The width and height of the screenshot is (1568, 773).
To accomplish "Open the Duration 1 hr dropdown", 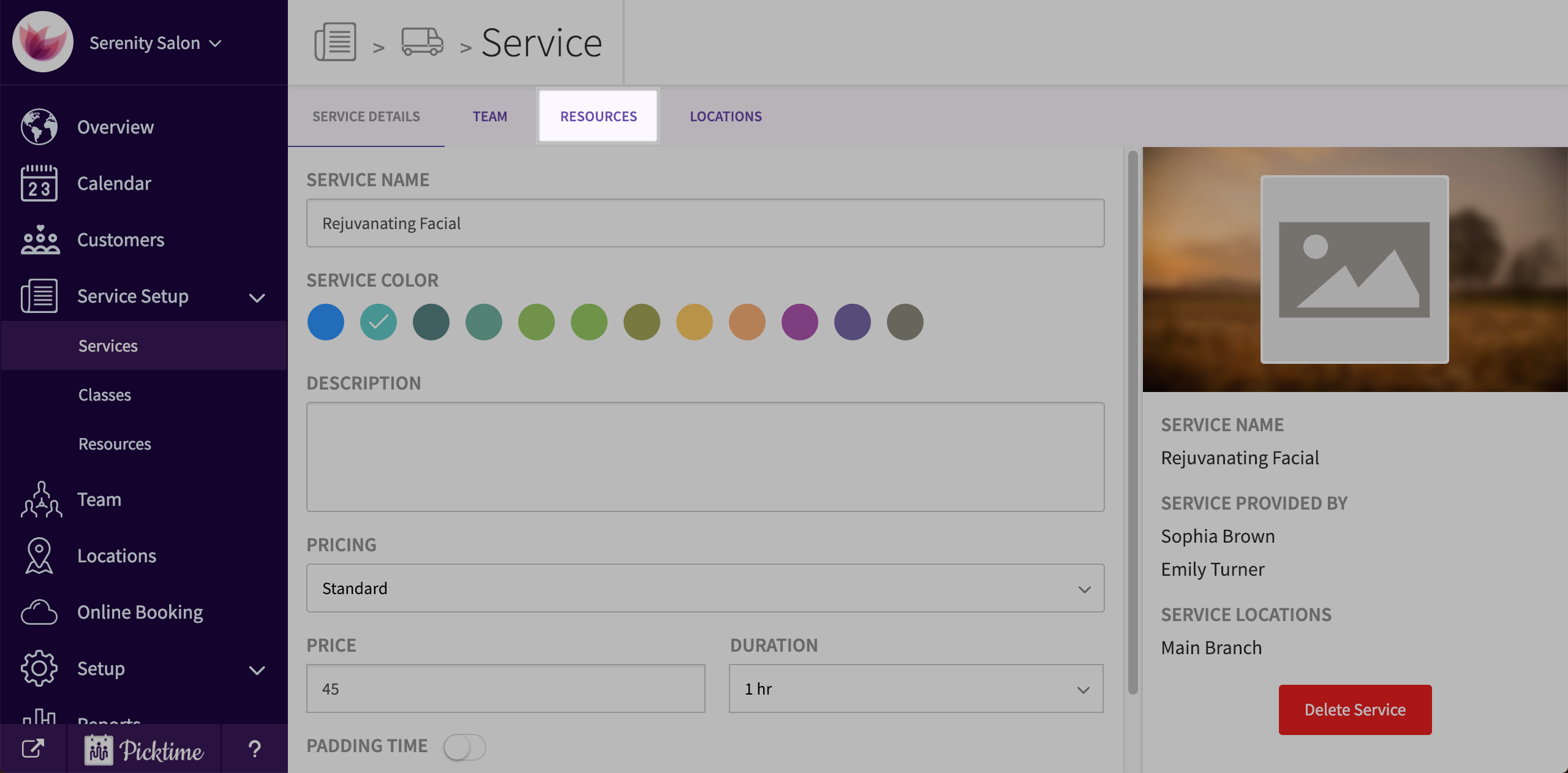I will (x=916, y=688).
